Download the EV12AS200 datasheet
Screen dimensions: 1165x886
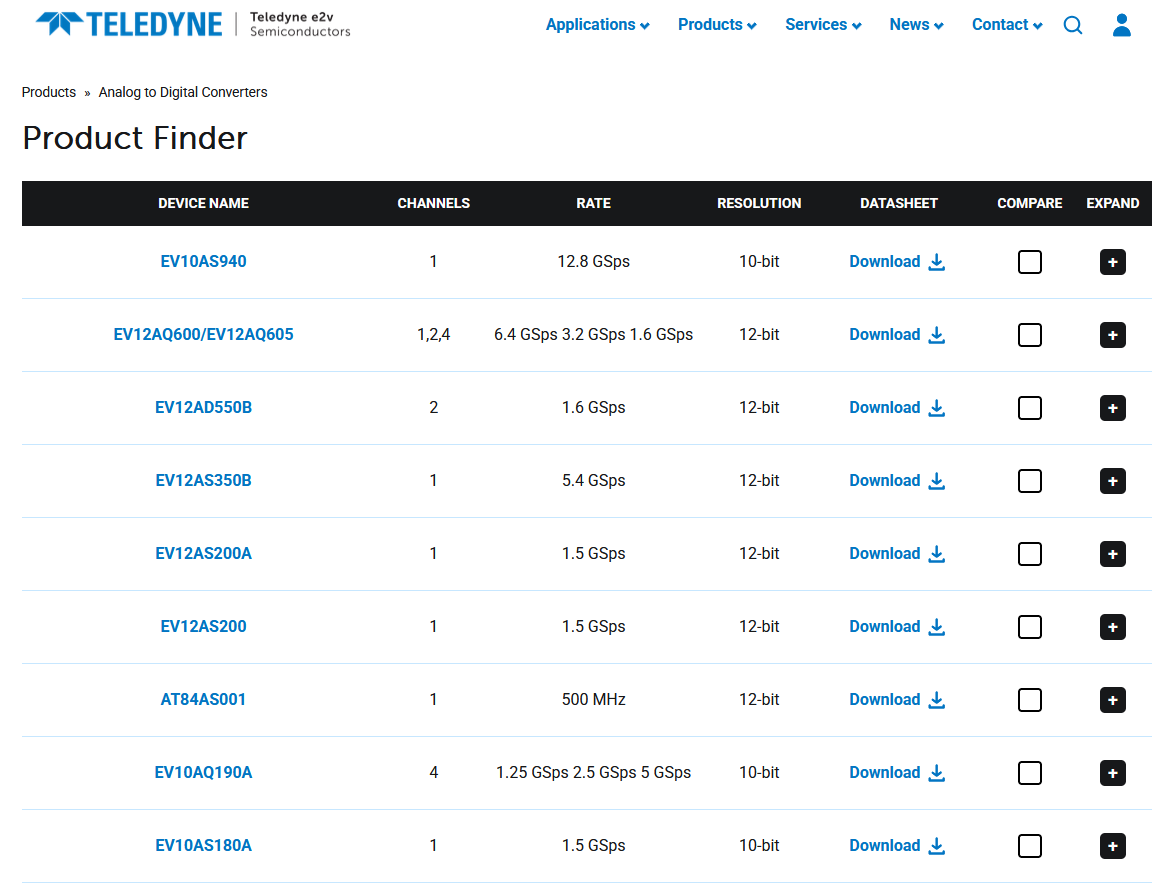point(897,627)
